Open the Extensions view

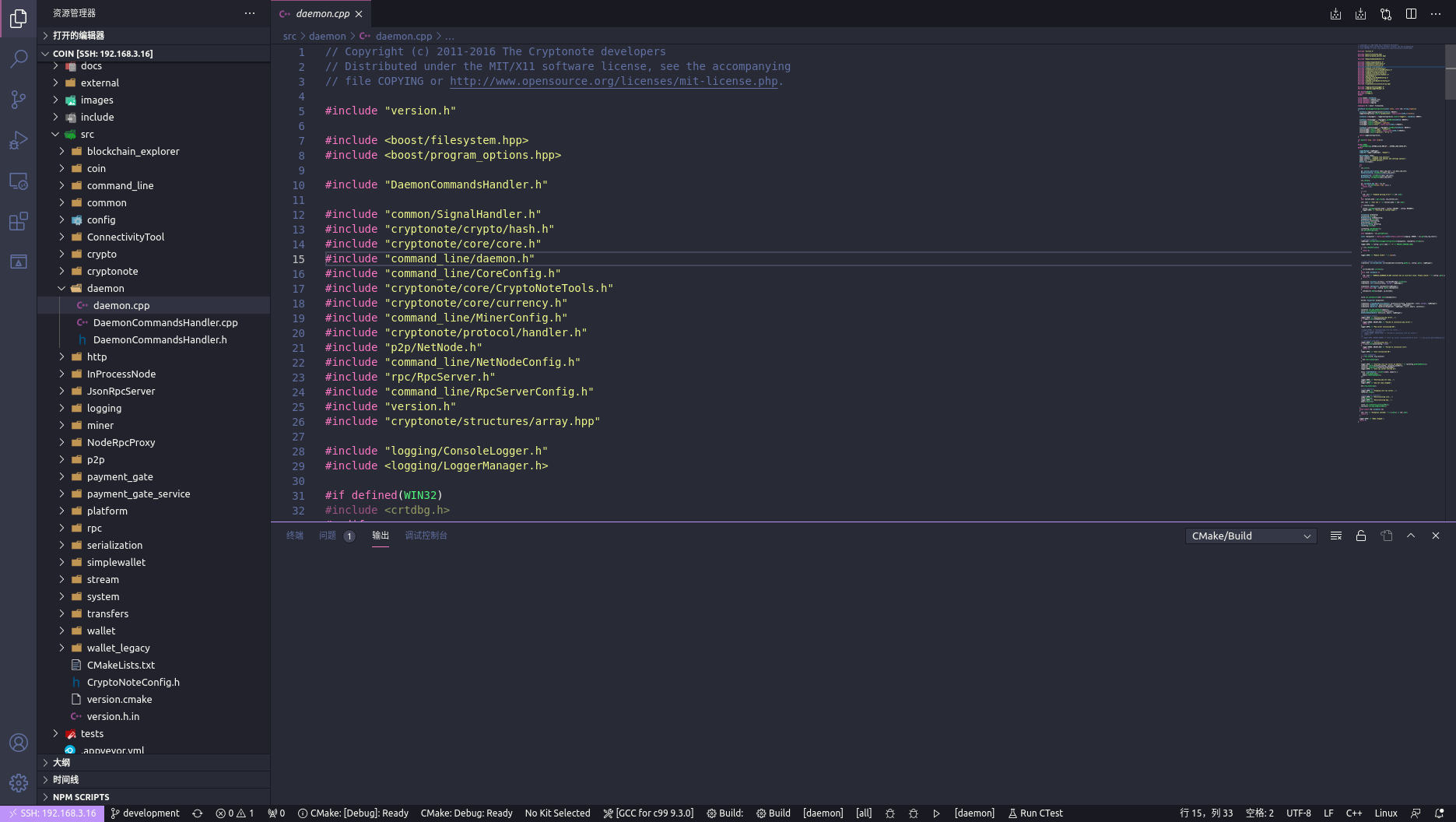pos(19,222)
